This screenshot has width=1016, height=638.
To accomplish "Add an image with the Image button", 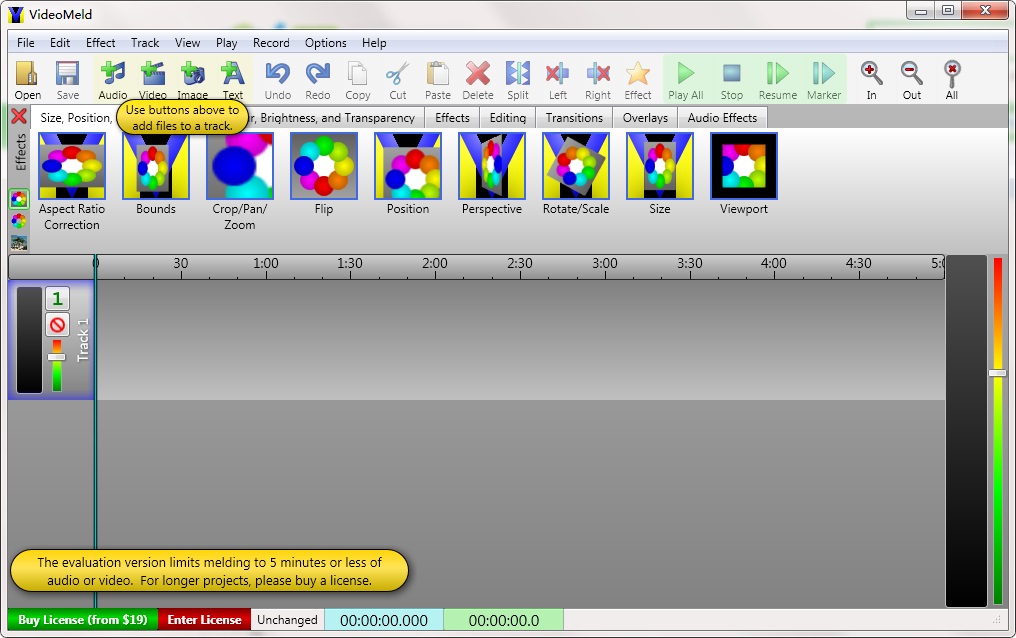I will (x=193, y=80).
